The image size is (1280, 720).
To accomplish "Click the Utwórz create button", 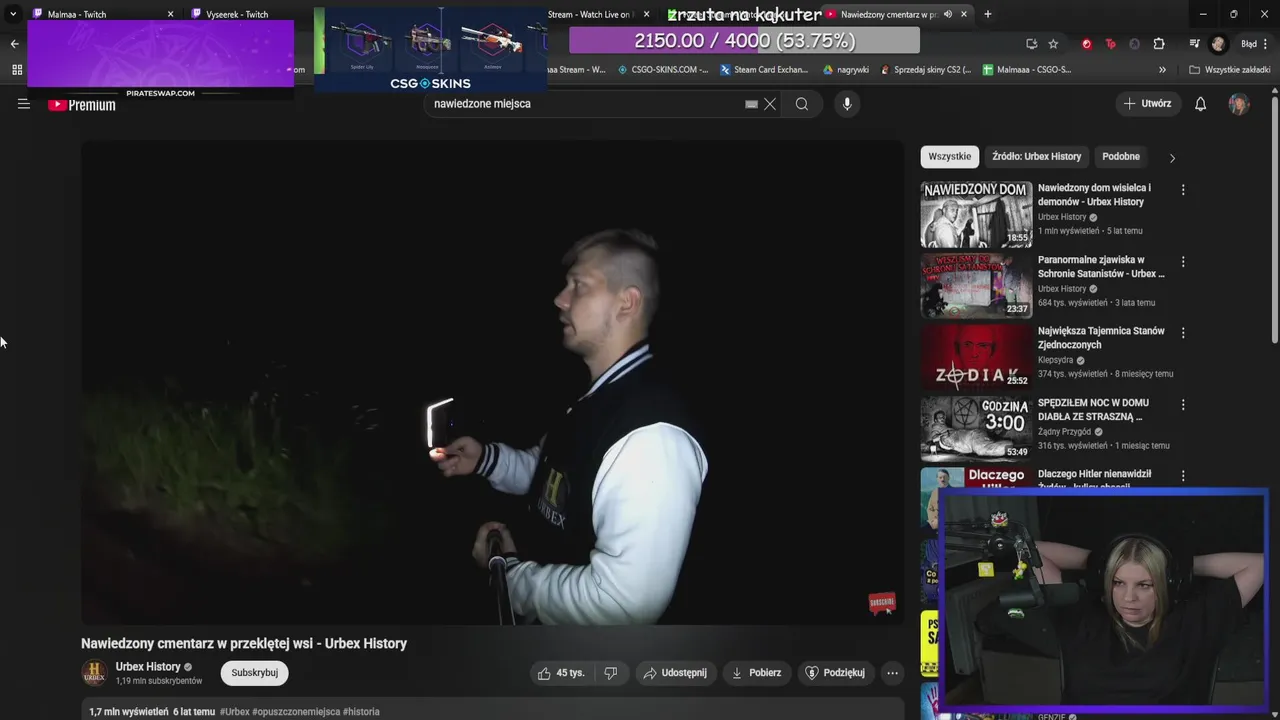I will tap(1148, 104).
